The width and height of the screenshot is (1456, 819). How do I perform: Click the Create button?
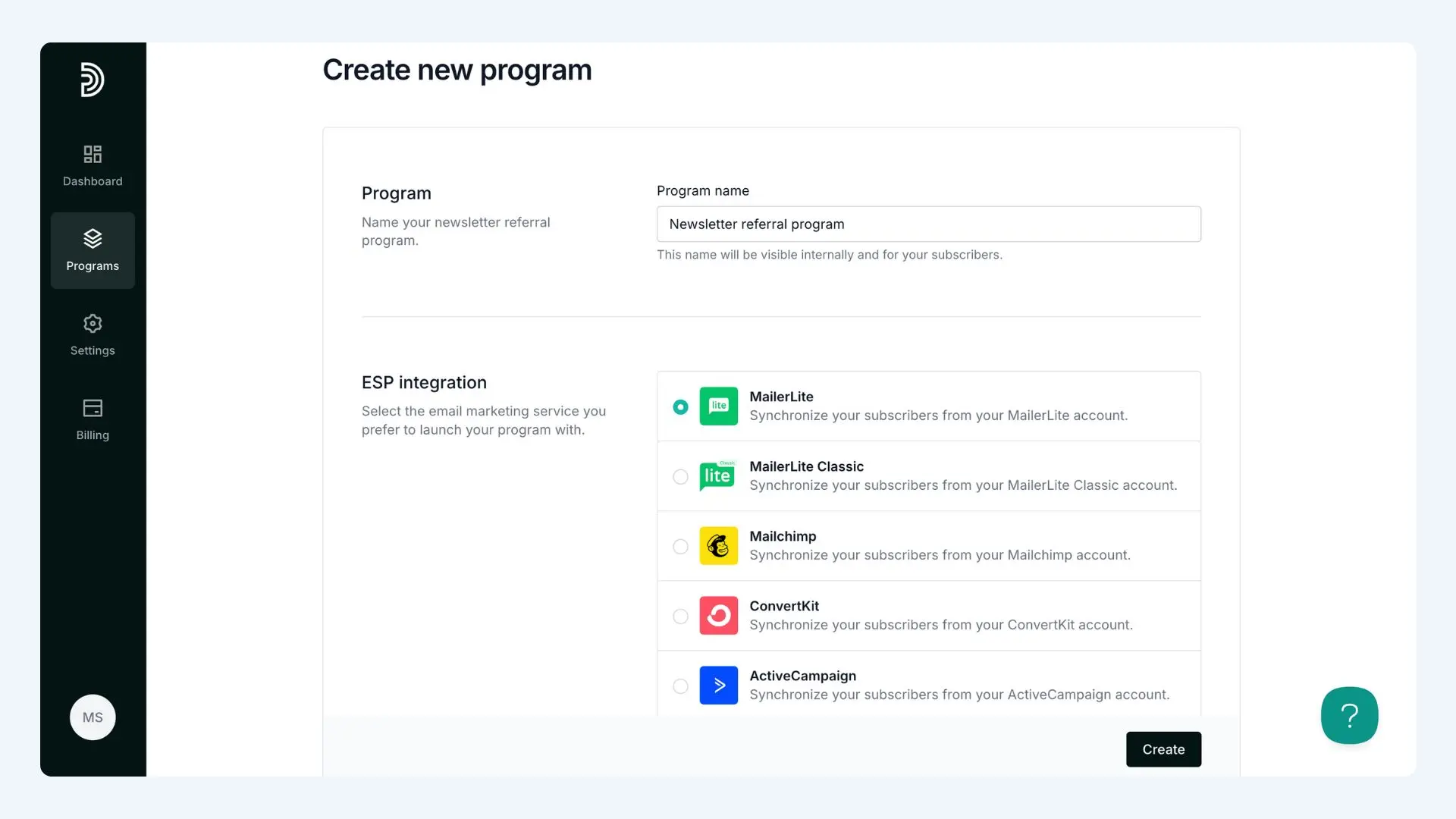(1163, 749)
